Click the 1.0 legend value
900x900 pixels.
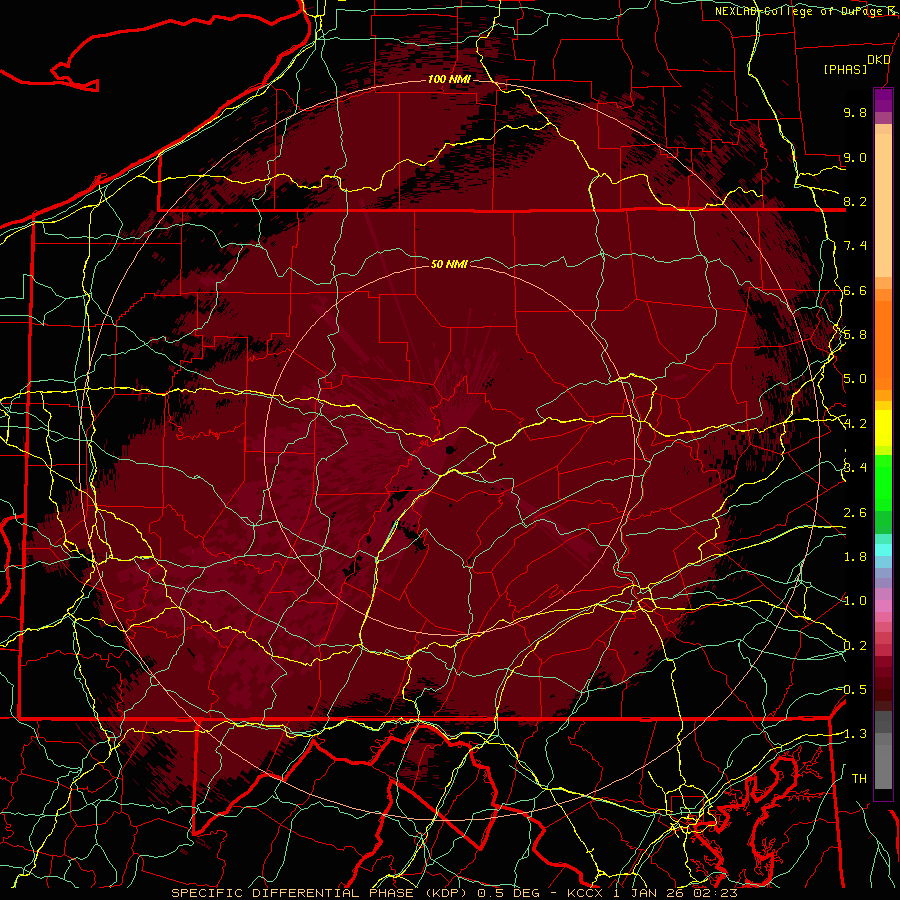tap(855, 601)
